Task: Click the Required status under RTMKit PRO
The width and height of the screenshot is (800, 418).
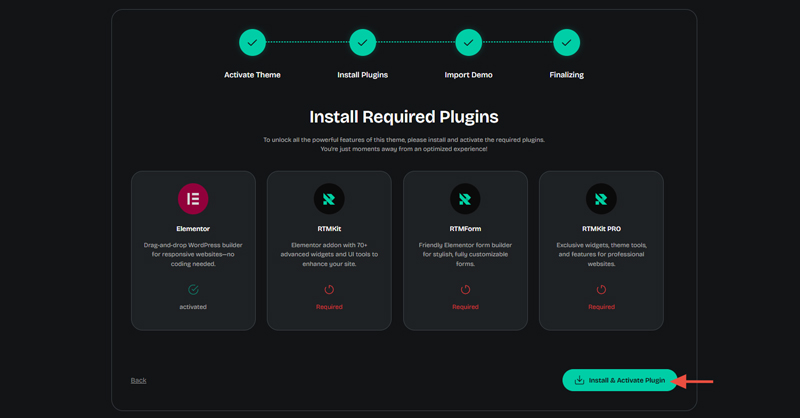Action: (x=601, y=307)
